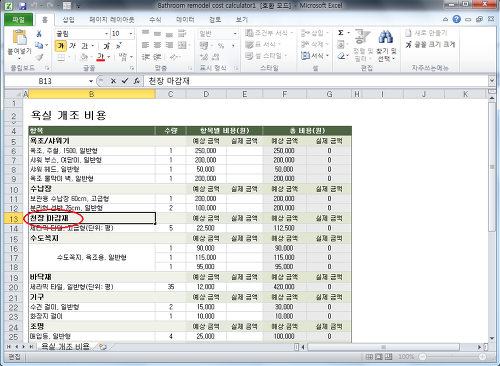Open number format dropdown (일반)
The width and height of the screenshot is (500, 366).
tap(235, 34)
